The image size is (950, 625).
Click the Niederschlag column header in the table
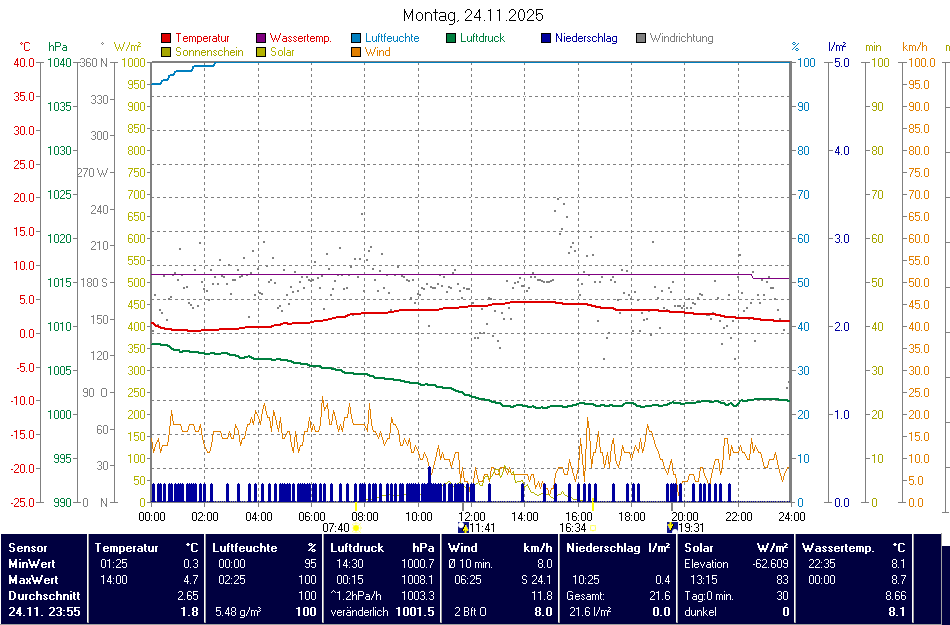[603, 548]
